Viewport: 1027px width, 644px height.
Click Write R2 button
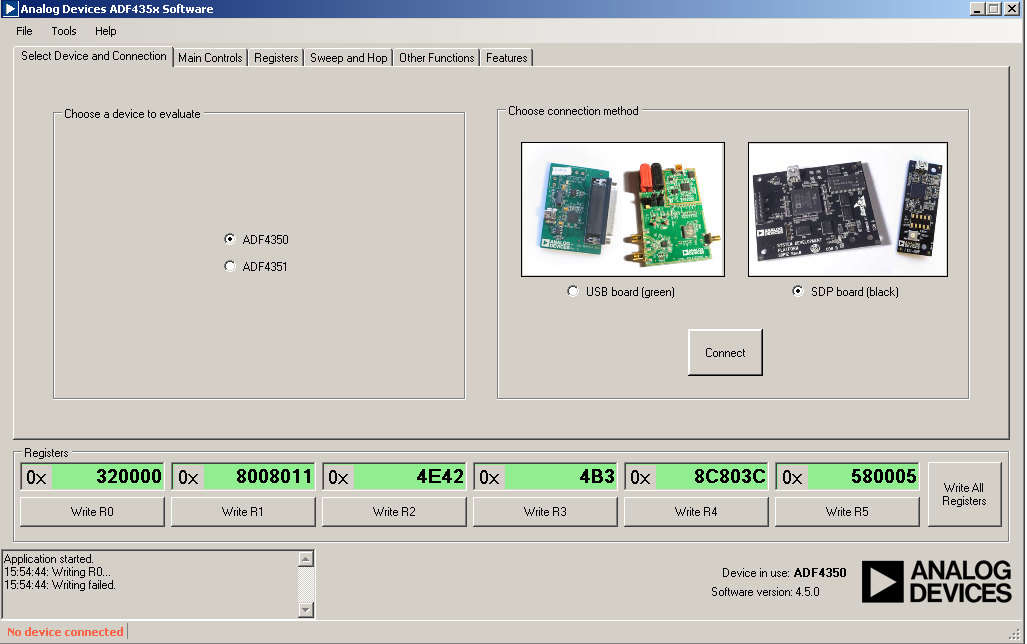pos(394,512)
